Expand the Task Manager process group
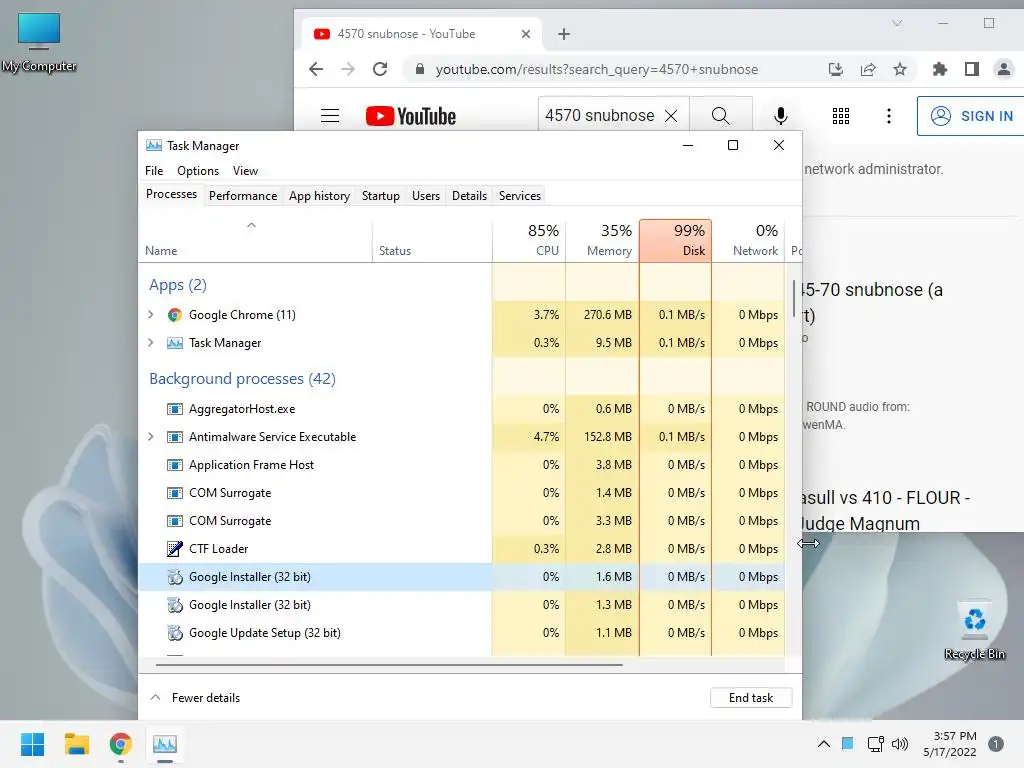The width and height of the screenshot is (1024, 768). pos(151,343)
